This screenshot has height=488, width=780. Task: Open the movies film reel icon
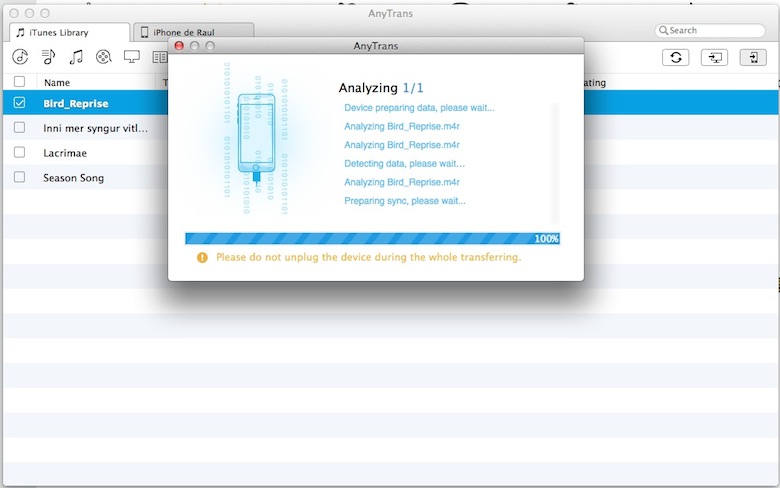tap(103, 57)
